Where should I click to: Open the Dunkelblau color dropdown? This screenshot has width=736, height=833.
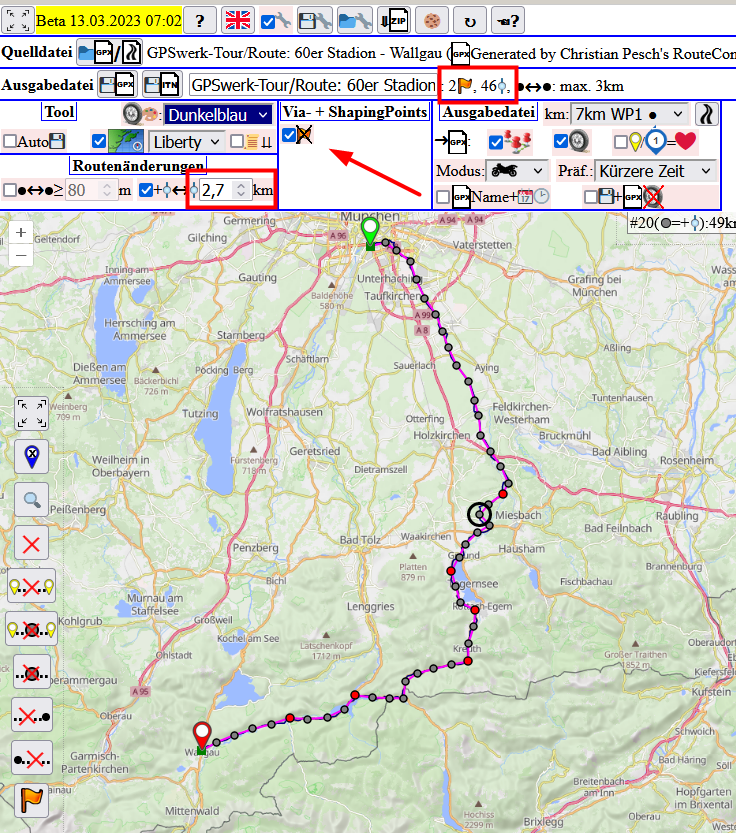tap(217, 115)
